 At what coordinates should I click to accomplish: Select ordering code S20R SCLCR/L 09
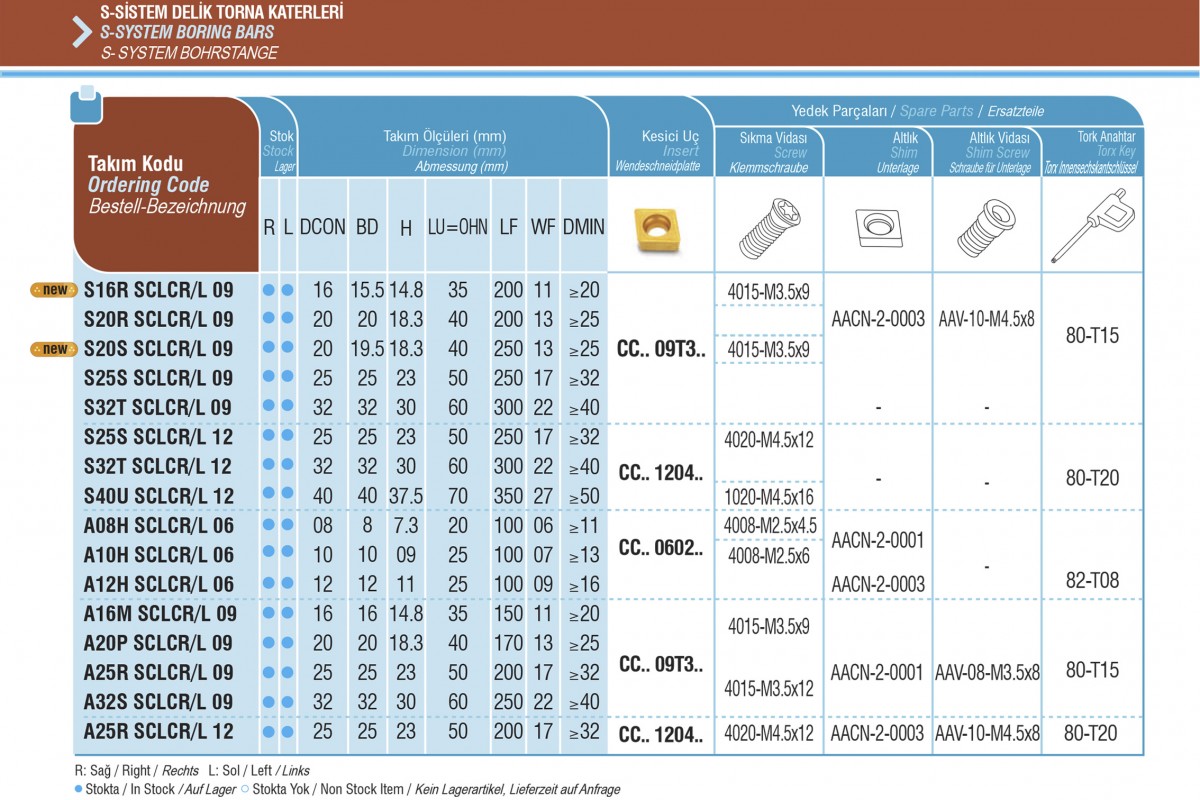[158, 320]
